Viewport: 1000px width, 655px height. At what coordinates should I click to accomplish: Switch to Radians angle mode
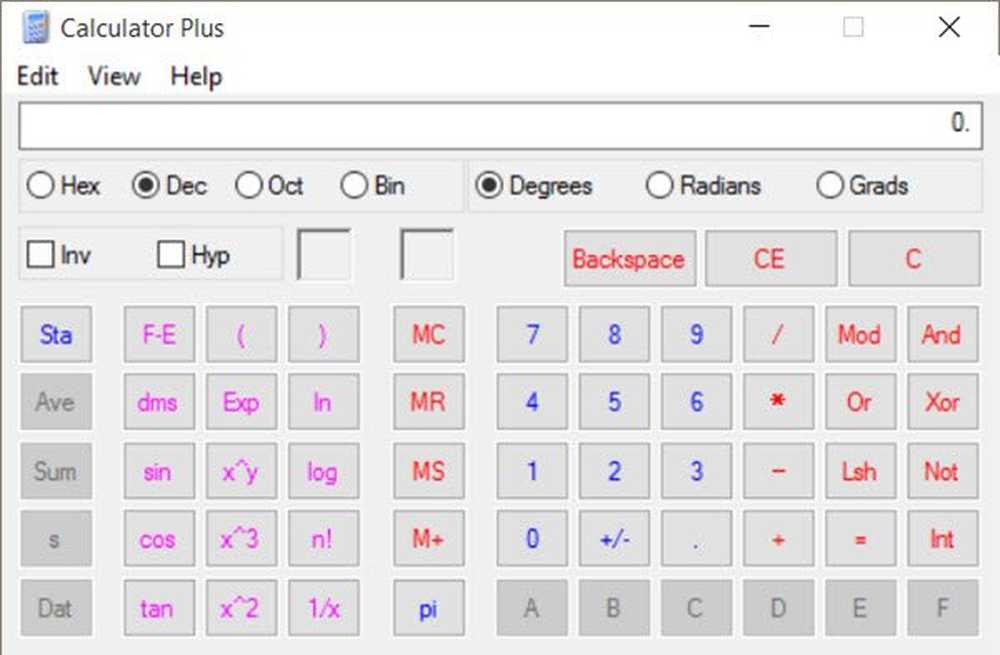coord(659,186)
